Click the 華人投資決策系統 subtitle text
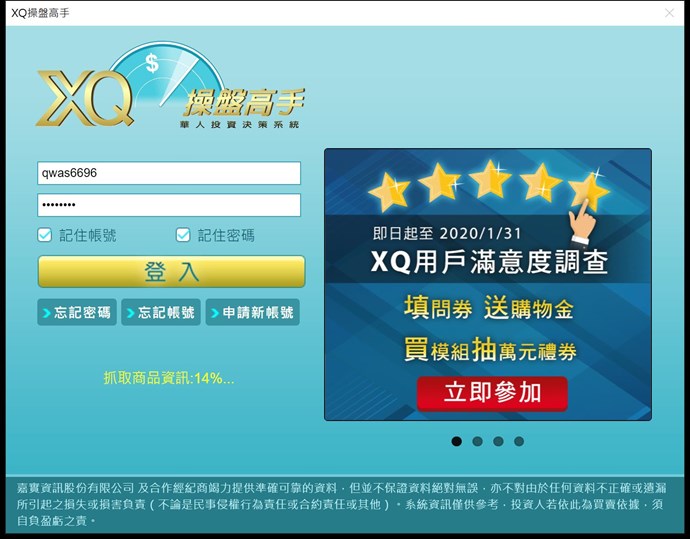This screenshot has width=690, height=539. (x=239, y=125)
